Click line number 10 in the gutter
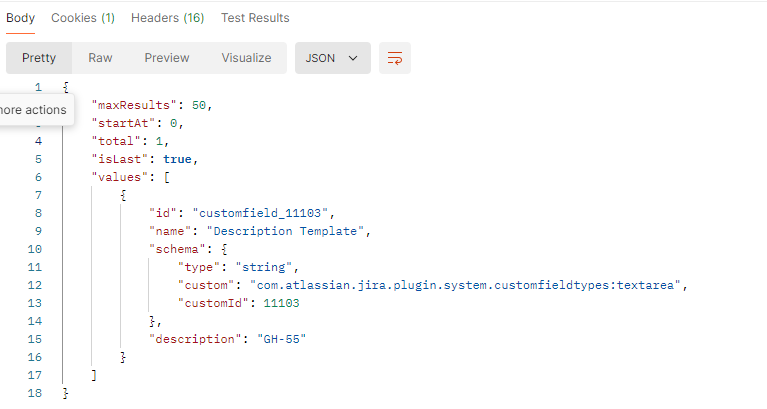This screenshot has width=767, height=409. [x=35, y=250]
